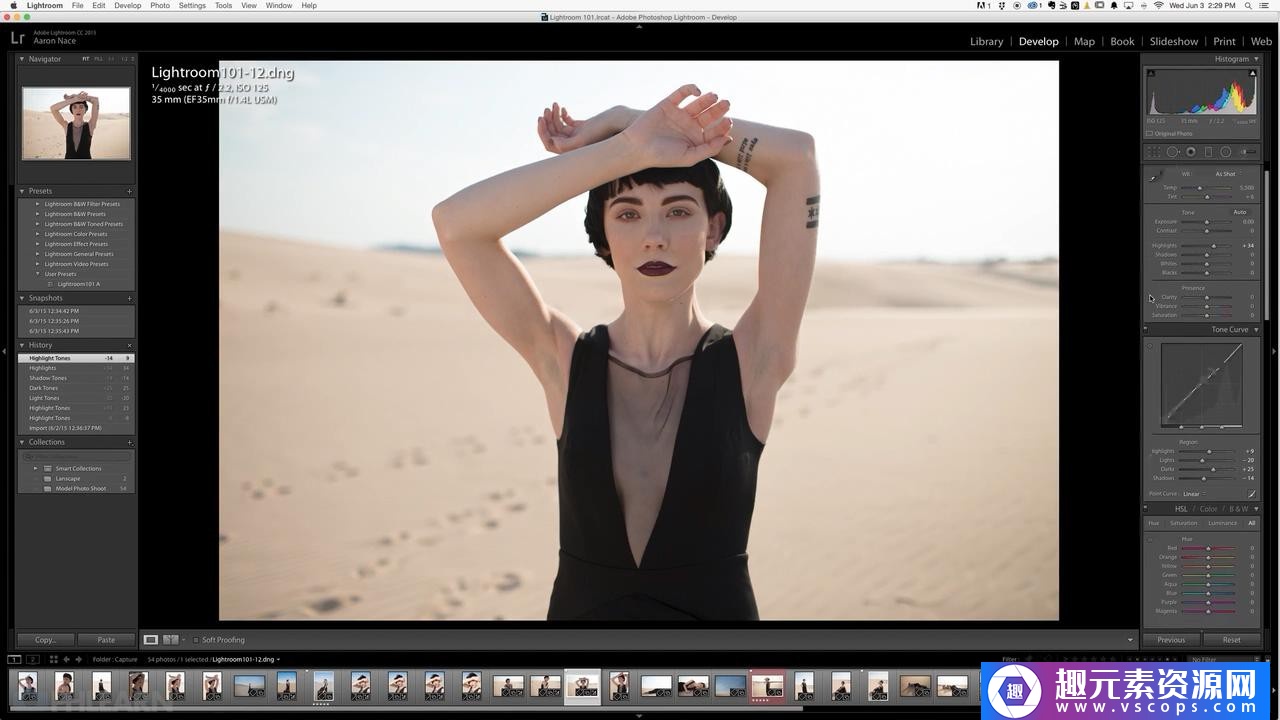Expand Lightroom Color Presets folder
The width and height of the screenshot is (1280, 720).
point(38,234)
